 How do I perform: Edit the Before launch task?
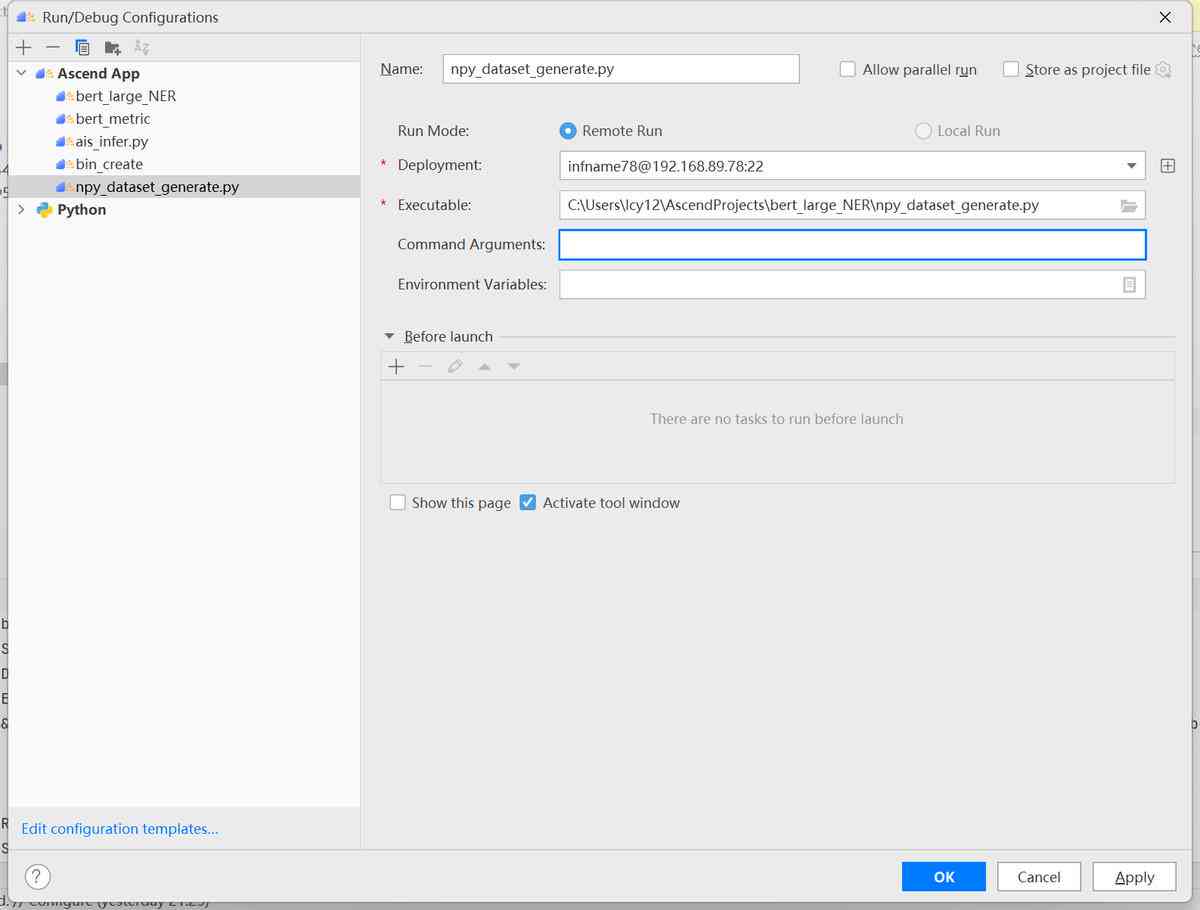455,367
